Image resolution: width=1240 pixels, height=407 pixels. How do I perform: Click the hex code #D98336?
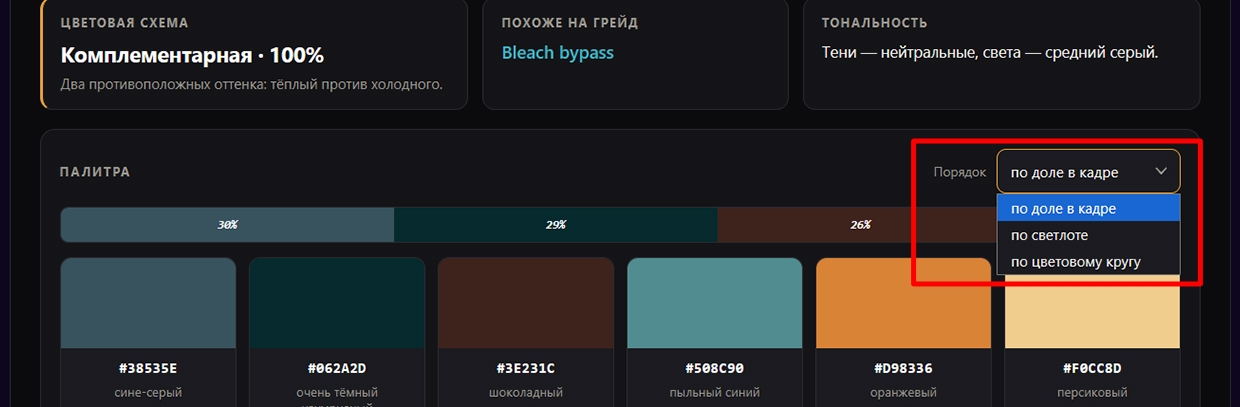(904, 369)
